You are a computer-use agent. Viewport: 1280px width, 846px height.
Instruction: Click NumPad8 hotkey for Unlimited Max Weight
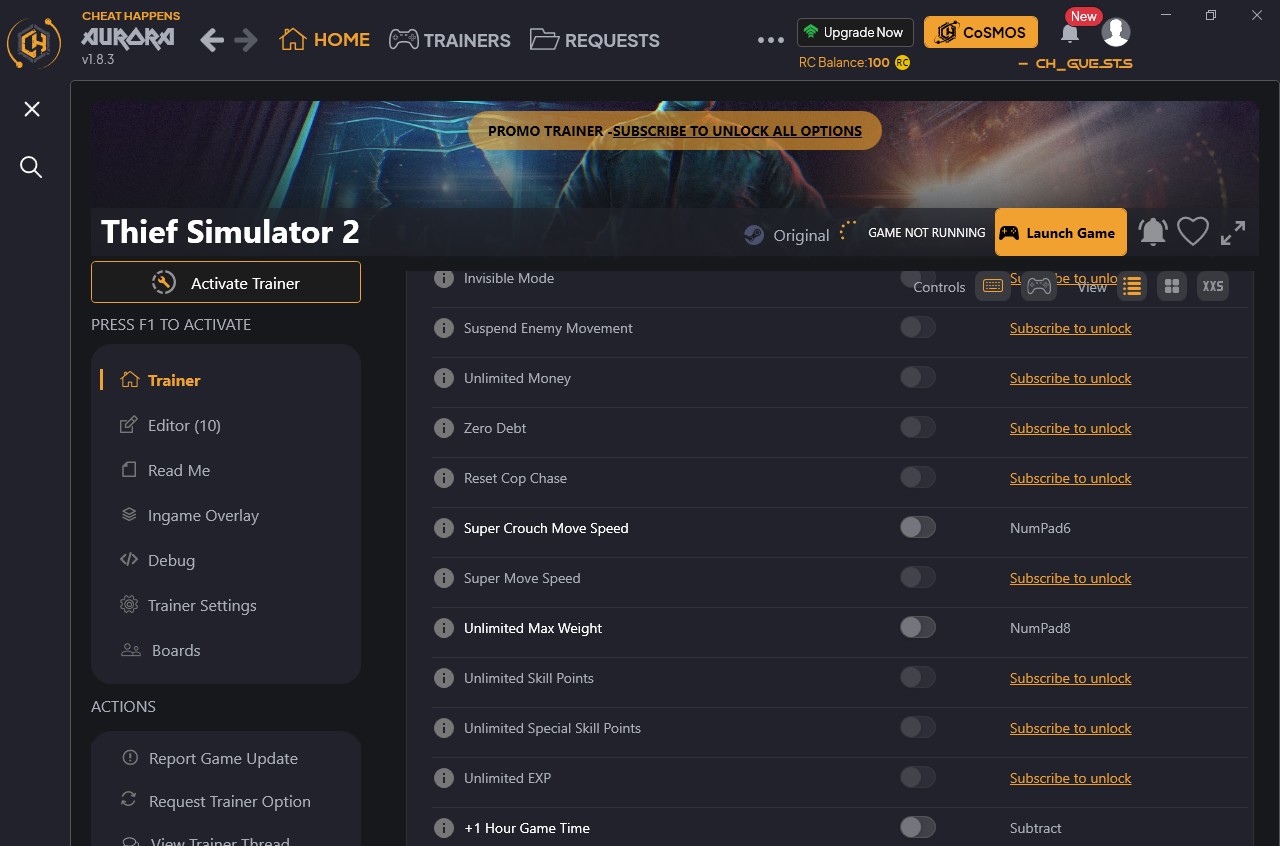(x=1040, y=628)
